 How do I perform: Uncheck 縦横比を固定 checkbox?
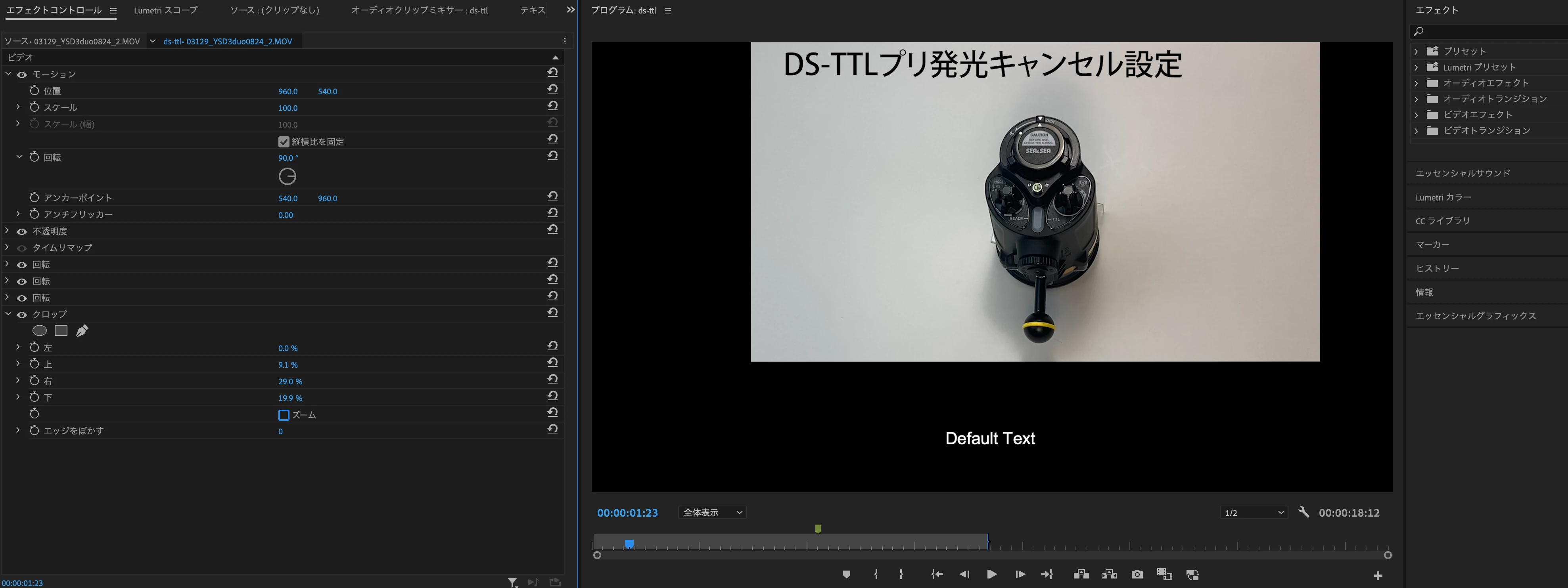click(284, 142)
